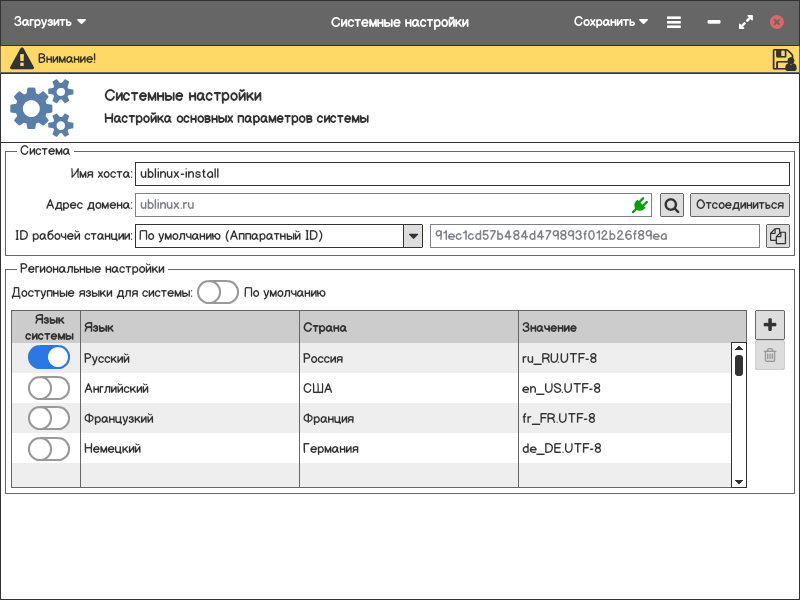The image size is (800, 600).
Task: Open the workstation ID dropdown
Action: [x=412, y=236]
